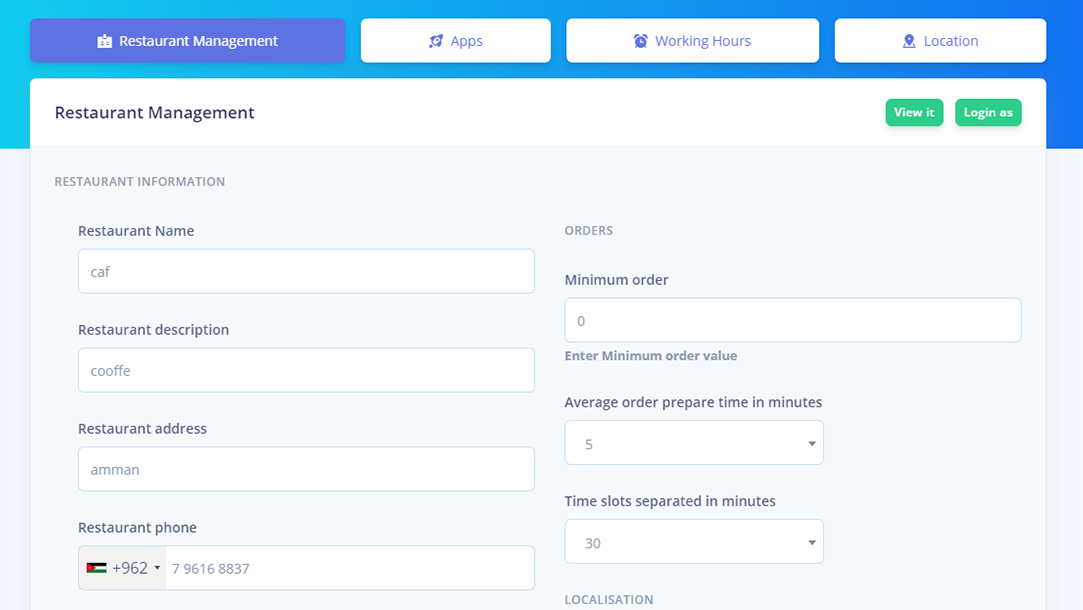Click the Login as button
Screen dimensions: 1083x610
point(987,112)
